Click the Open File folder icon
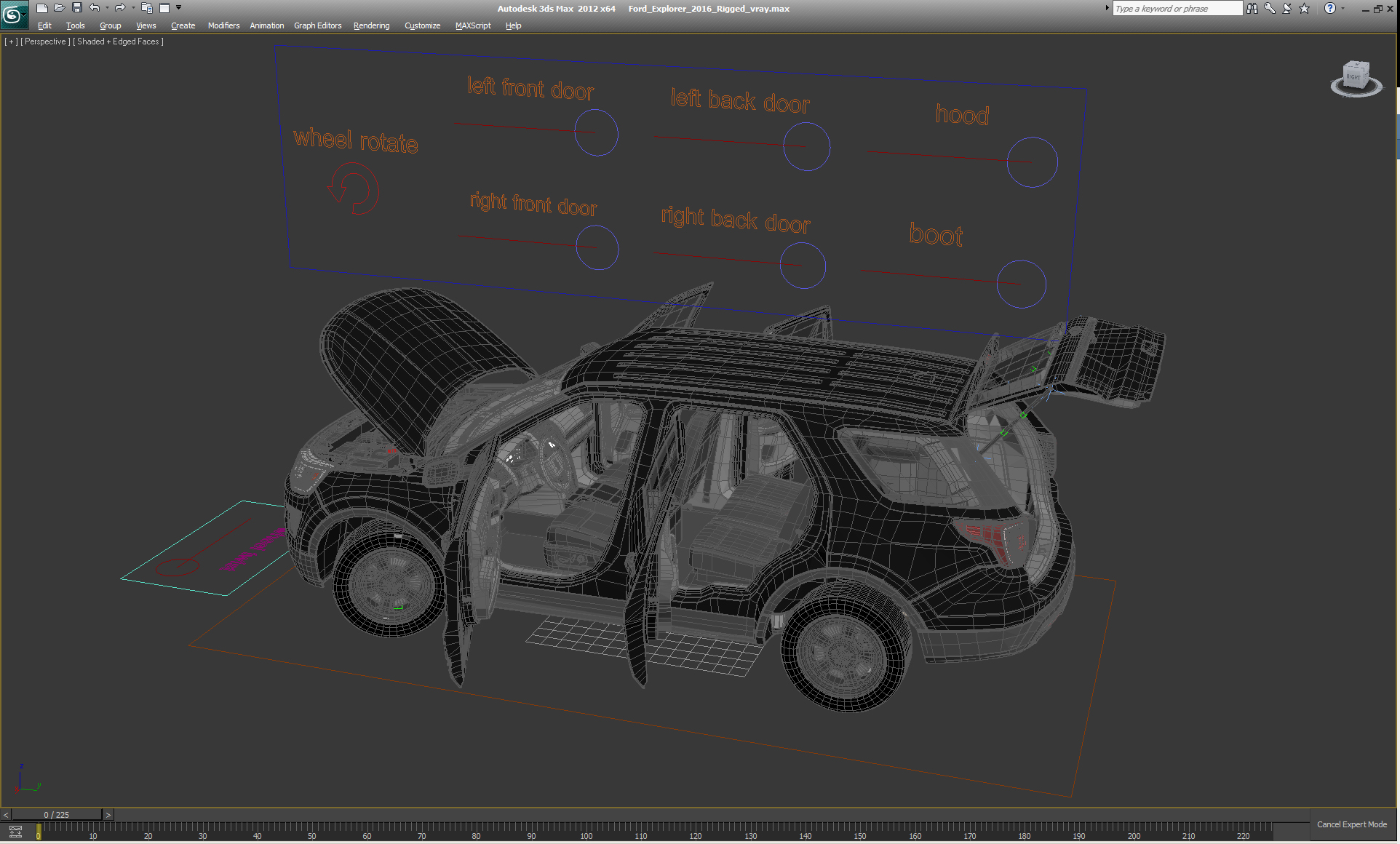 coord(59,8)
